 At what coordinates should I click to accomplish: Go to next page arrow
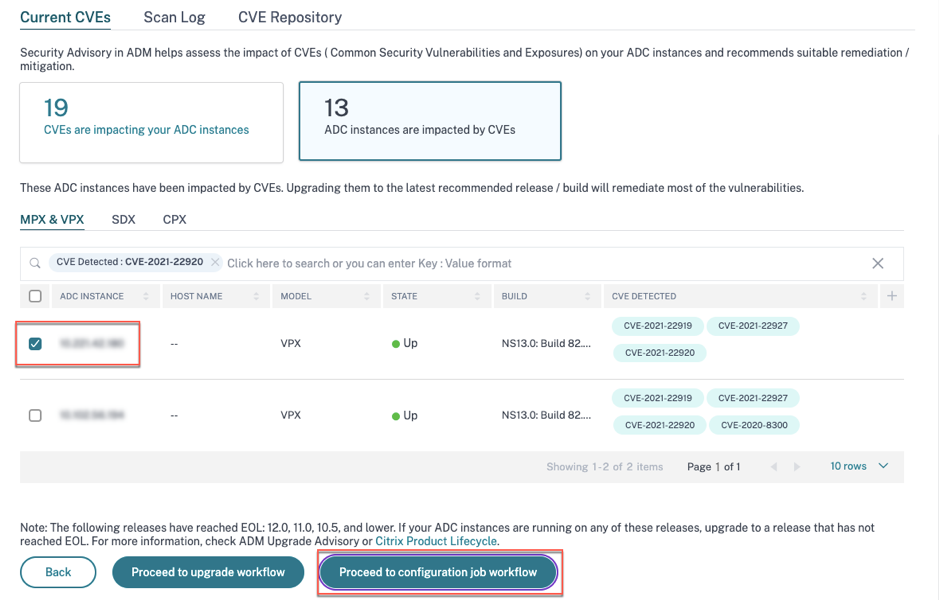coord(796,466)
